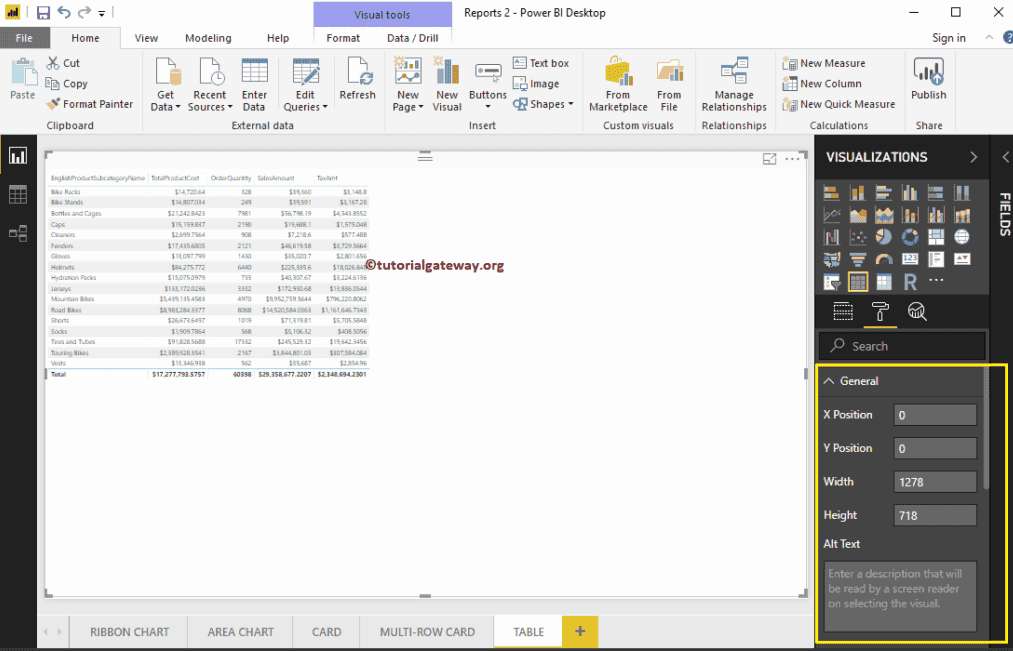Click the Sign in link

948,37
